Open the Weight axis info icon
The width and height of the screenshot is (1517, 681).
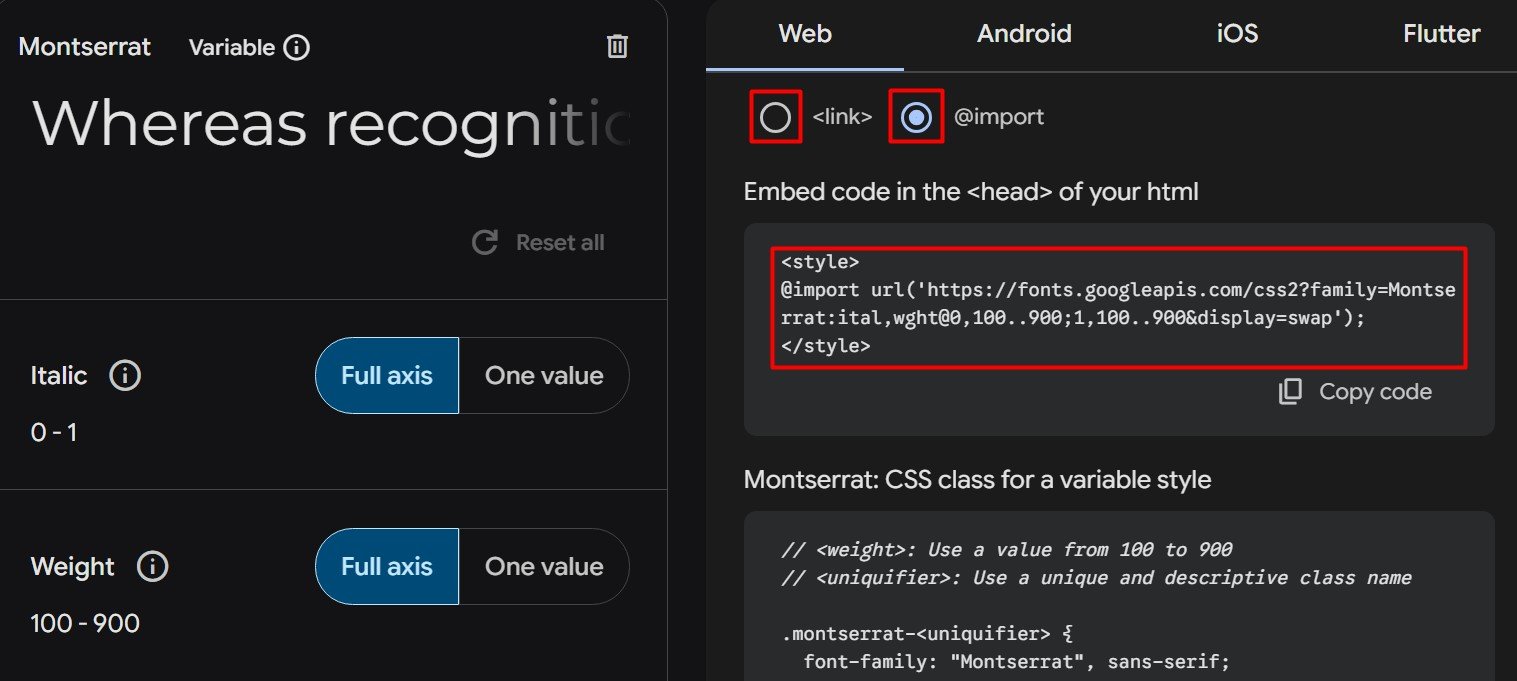152,567
